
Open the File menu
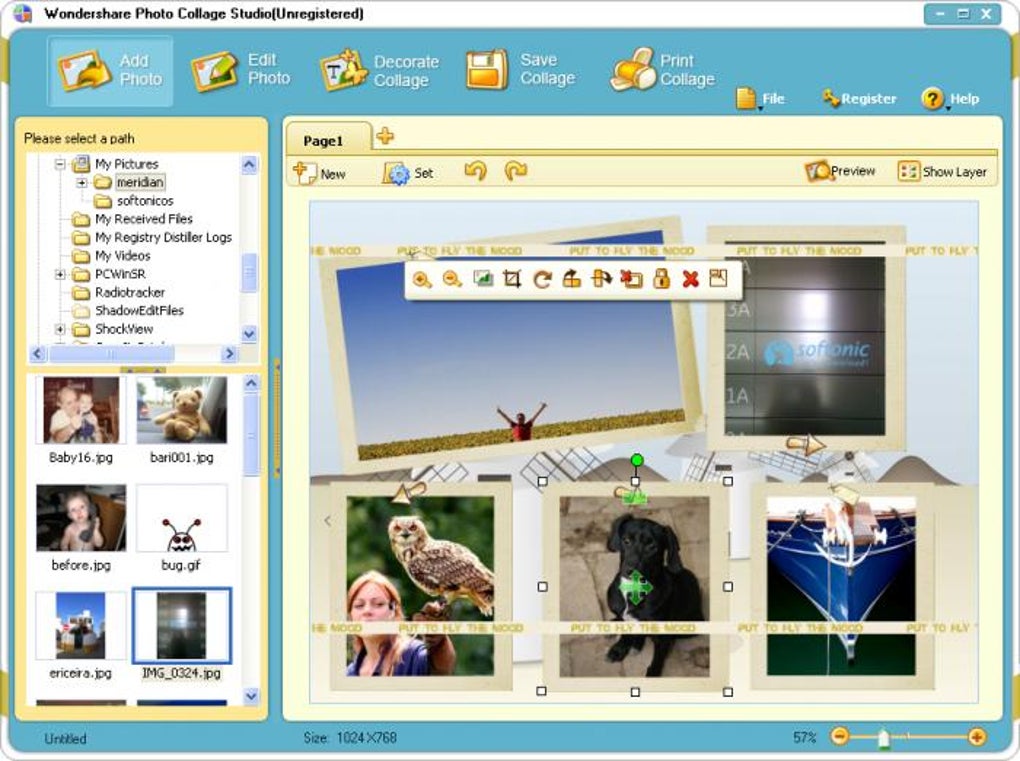[x=760, y=99]
